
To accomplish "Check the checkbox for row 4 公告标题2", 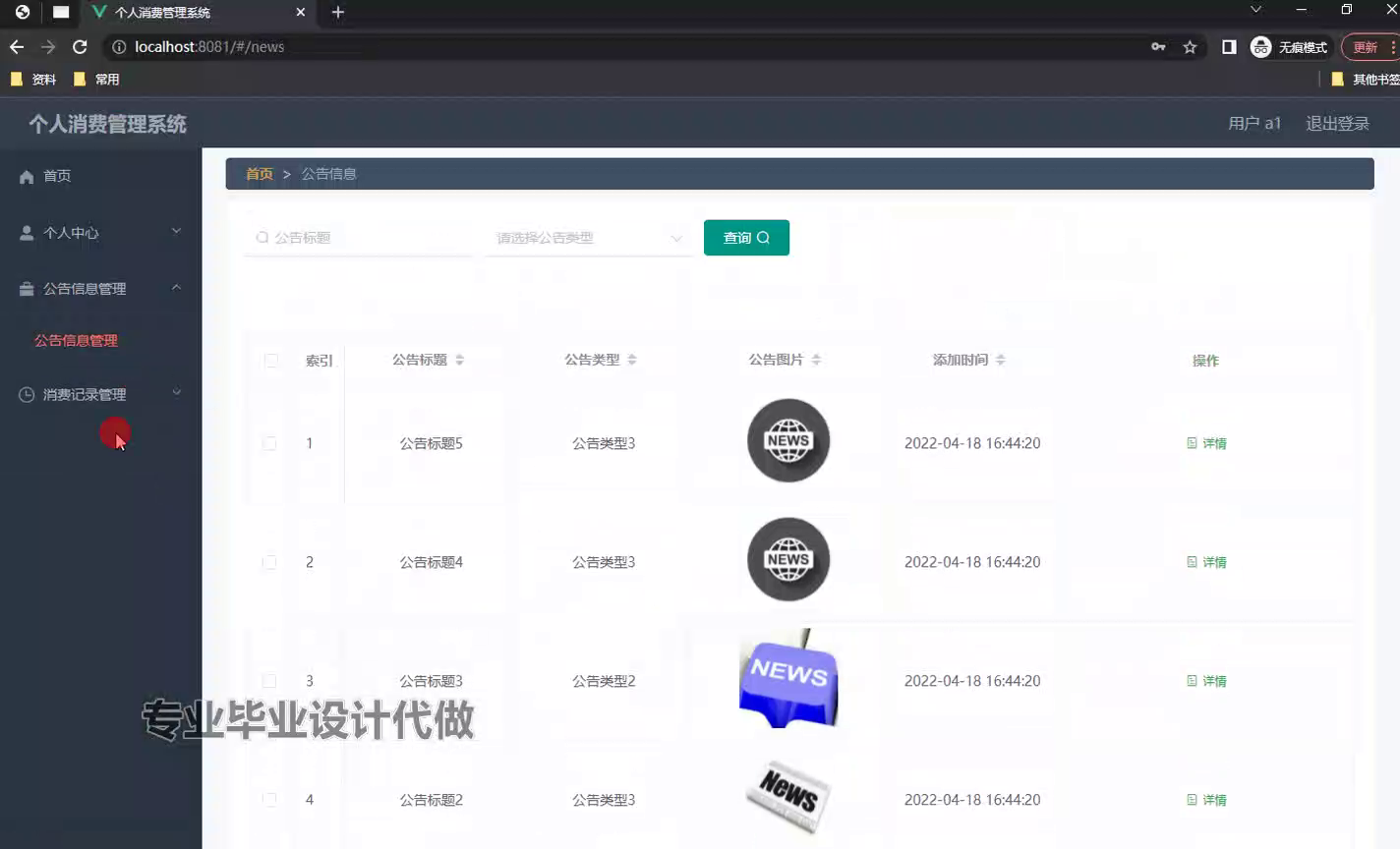I will coord(269,801).
